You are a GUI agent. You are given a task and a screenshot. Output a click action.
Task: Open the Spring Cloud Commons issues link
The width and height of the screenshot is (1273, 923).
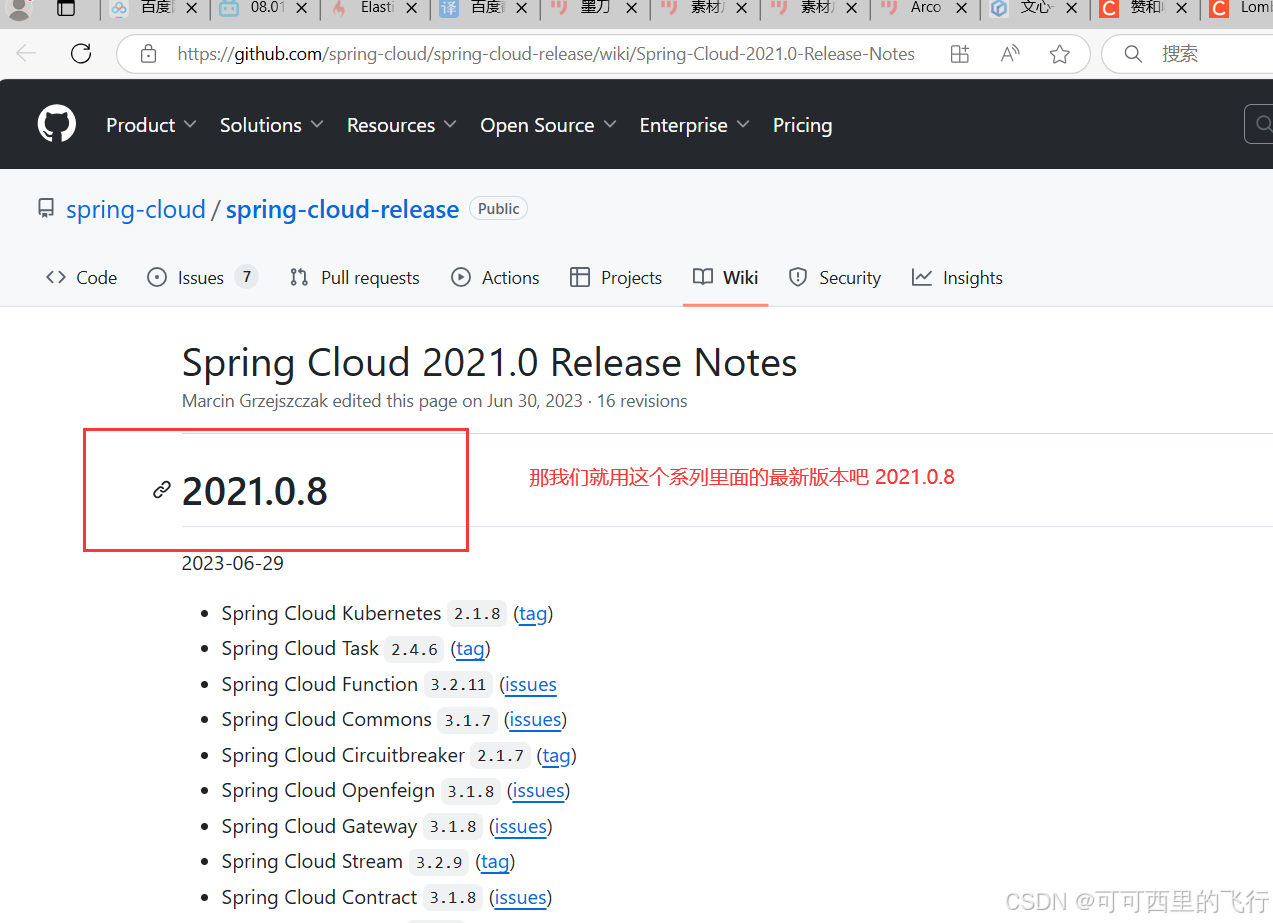tap(535, 720)
